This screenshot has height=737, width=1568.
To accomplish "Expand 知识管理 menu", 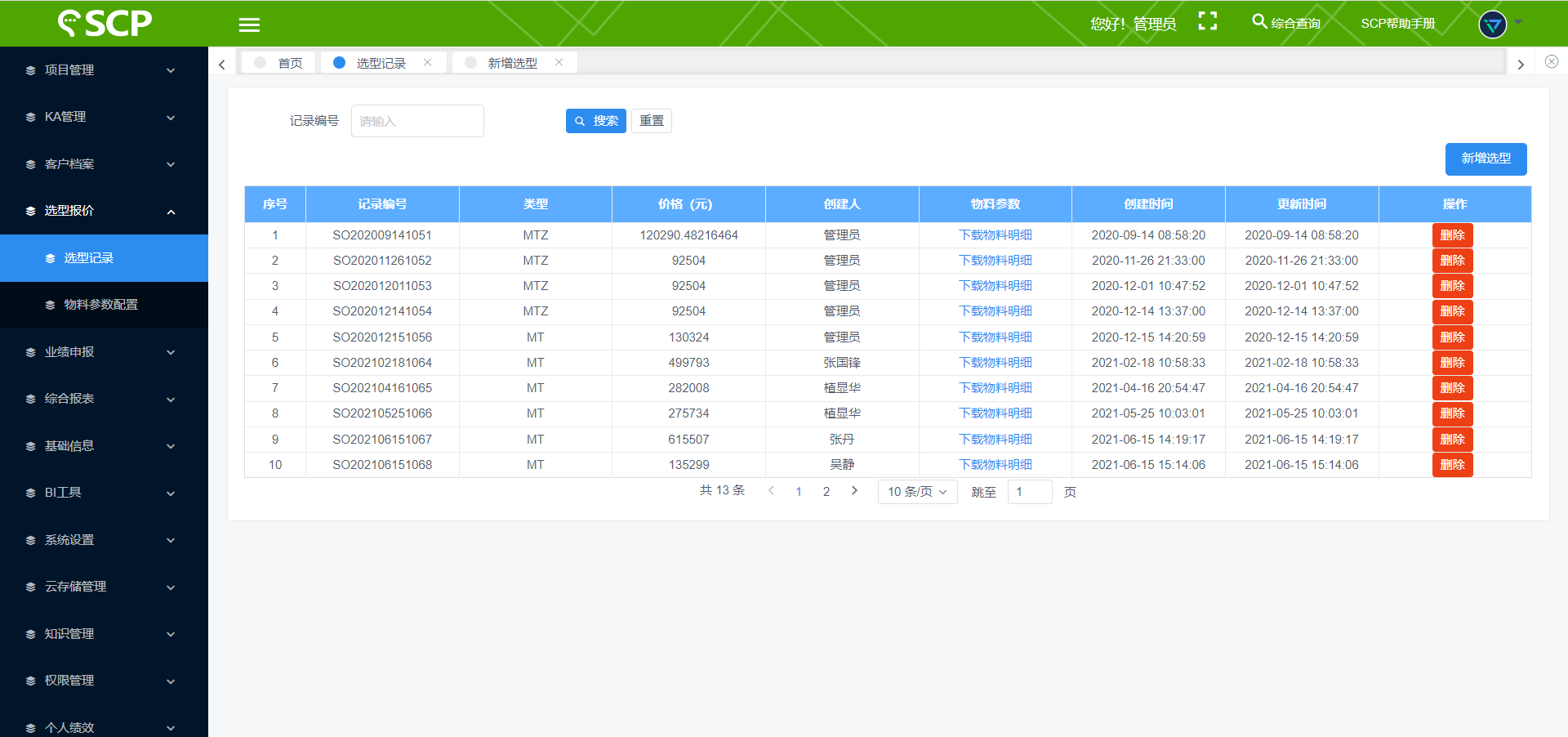I will point(104,634).
